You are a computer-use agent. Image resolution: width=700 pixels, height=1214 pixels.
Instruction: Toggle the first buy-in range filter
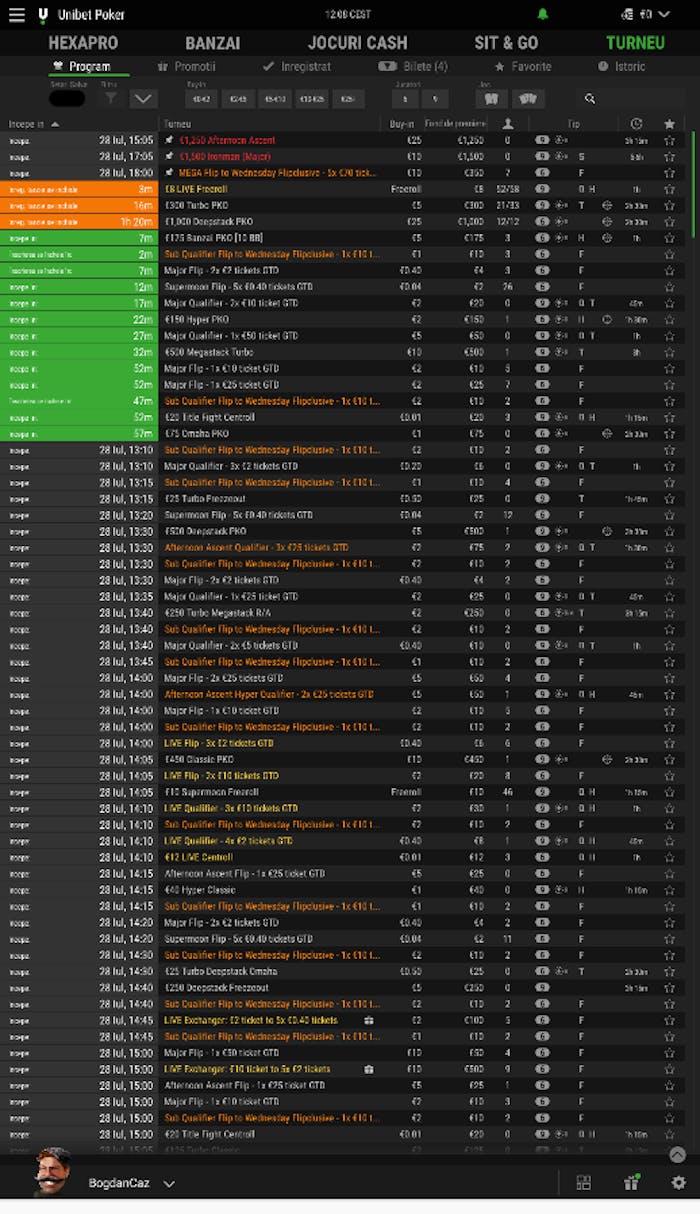click(201, 98)
